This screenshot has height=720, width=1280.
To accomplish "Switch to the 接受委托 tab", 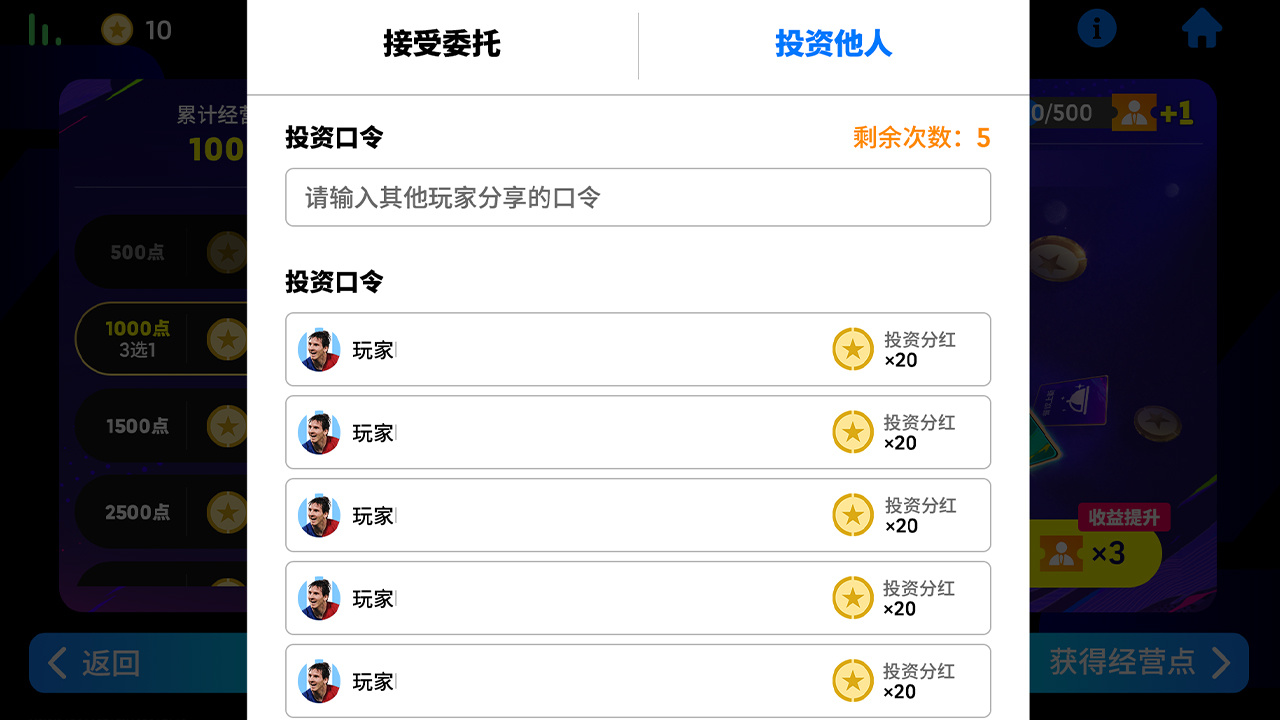I will pos(441,43).
